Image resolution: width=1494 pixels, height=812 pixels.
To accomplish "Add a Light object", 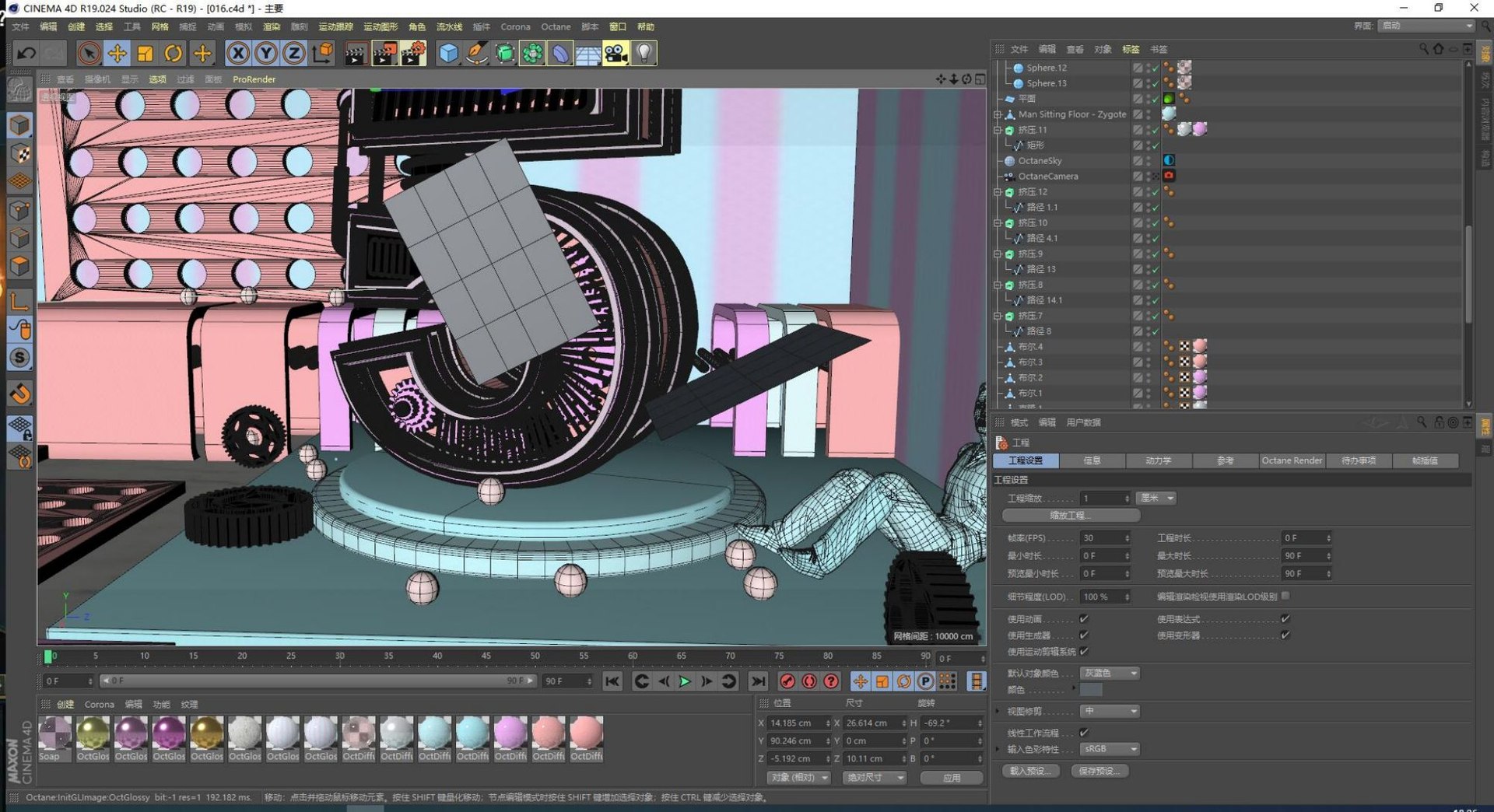I will (644, 53).
